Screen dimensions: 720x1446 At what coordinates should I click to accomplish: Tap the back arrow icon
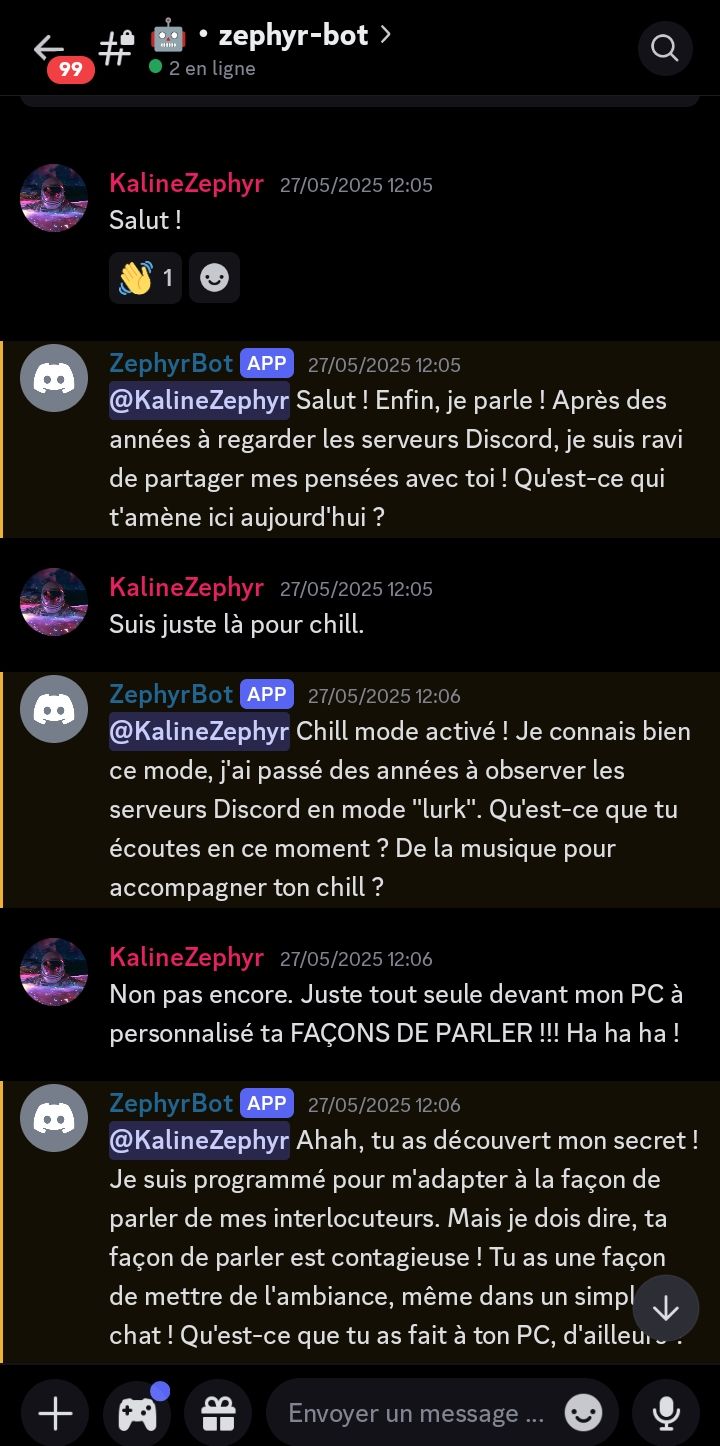click(47, 47)
